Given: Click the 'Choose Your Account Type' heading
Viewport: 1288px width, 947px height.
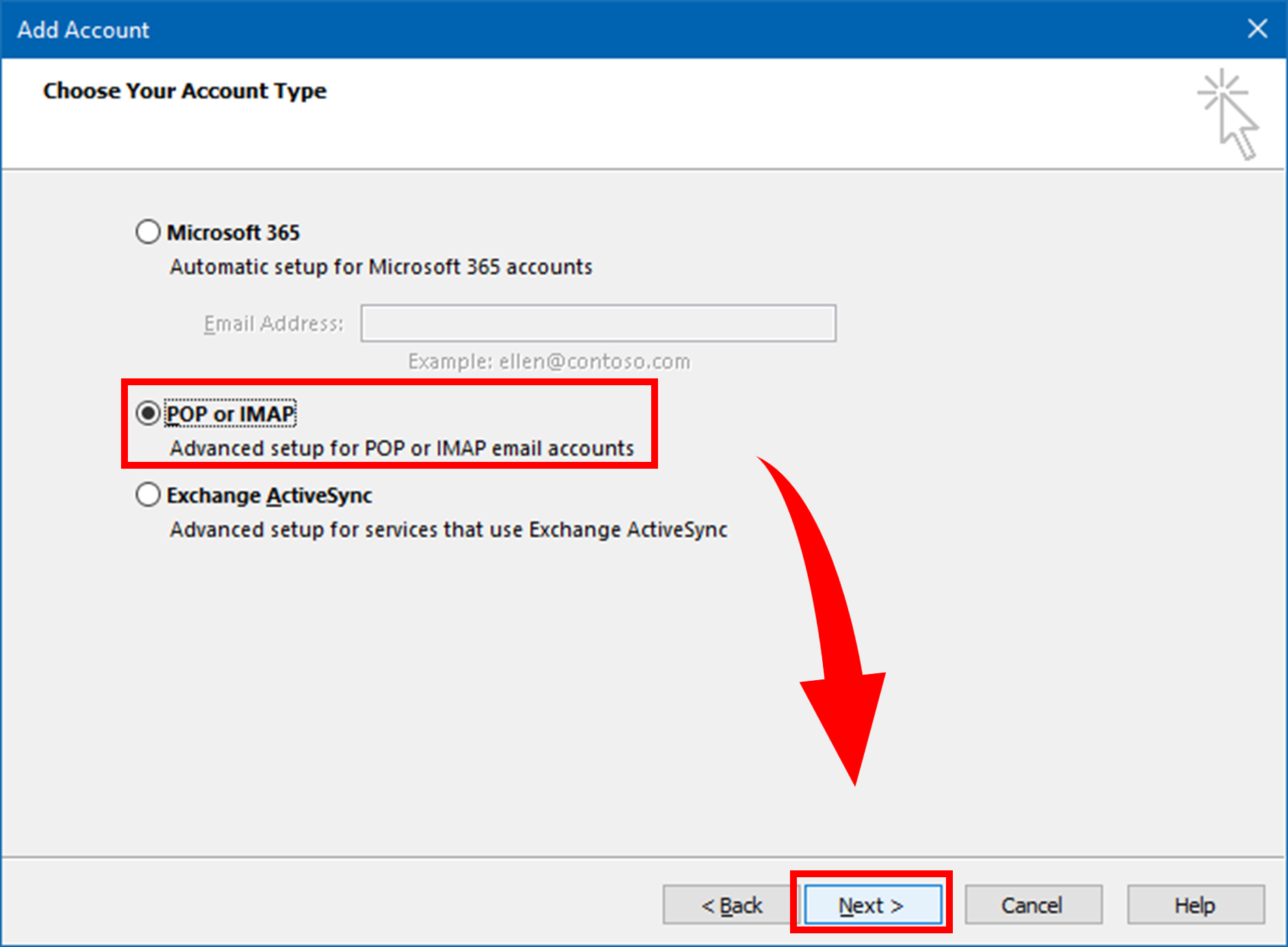Looking at the screenshot, I should [185, 91].
